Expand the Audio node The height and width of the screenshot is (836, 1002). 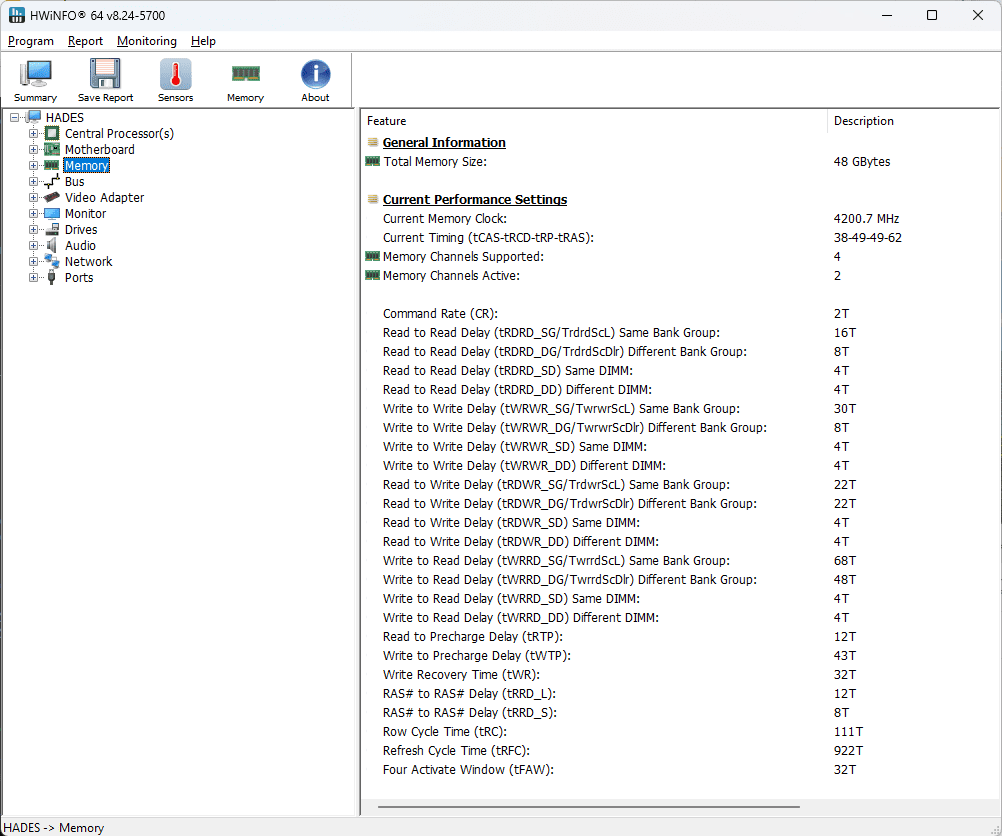(x=33, y=245)
